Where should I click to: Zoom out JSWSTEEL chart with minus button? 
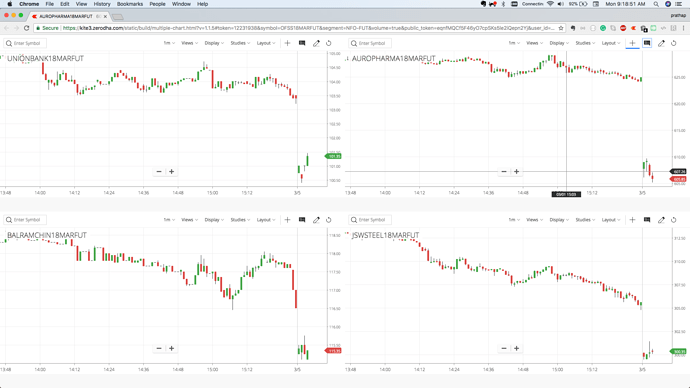pyautogui.click(x=504, y=348)
